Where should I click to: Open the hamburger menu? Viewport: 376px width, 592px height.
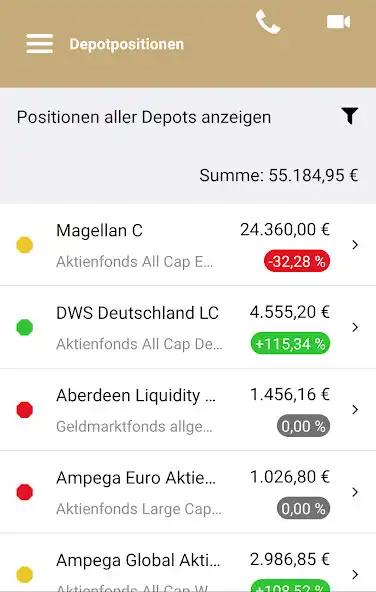pos(40,44)
